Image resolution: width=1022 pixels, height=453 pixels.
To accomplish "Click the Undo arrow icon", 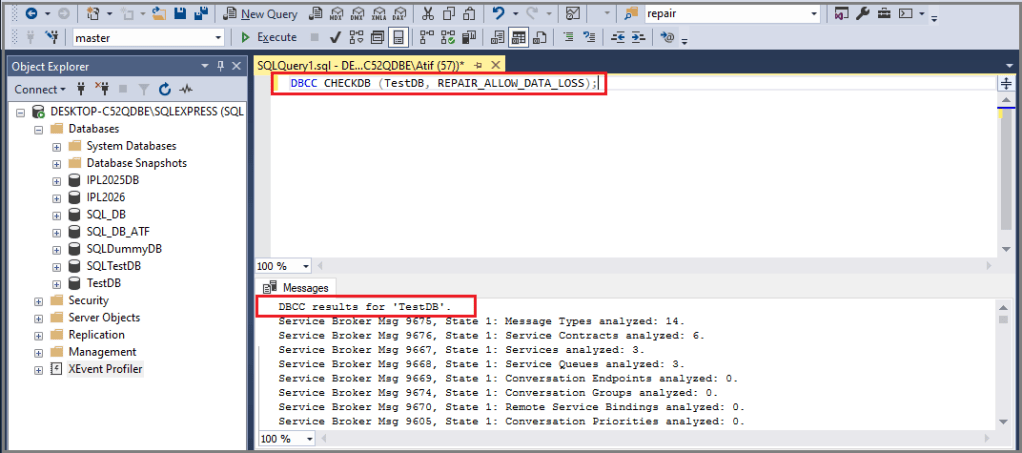I will pos(498,14).
